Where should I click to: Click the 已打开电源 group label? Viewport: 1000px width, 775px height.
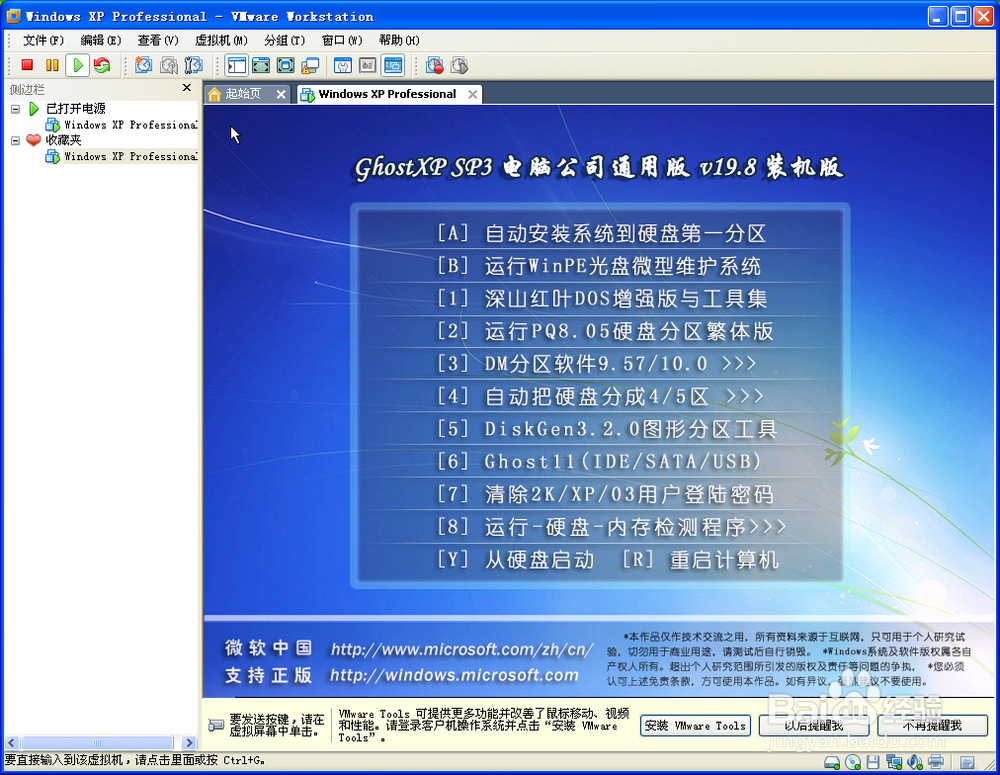(76, 108)
